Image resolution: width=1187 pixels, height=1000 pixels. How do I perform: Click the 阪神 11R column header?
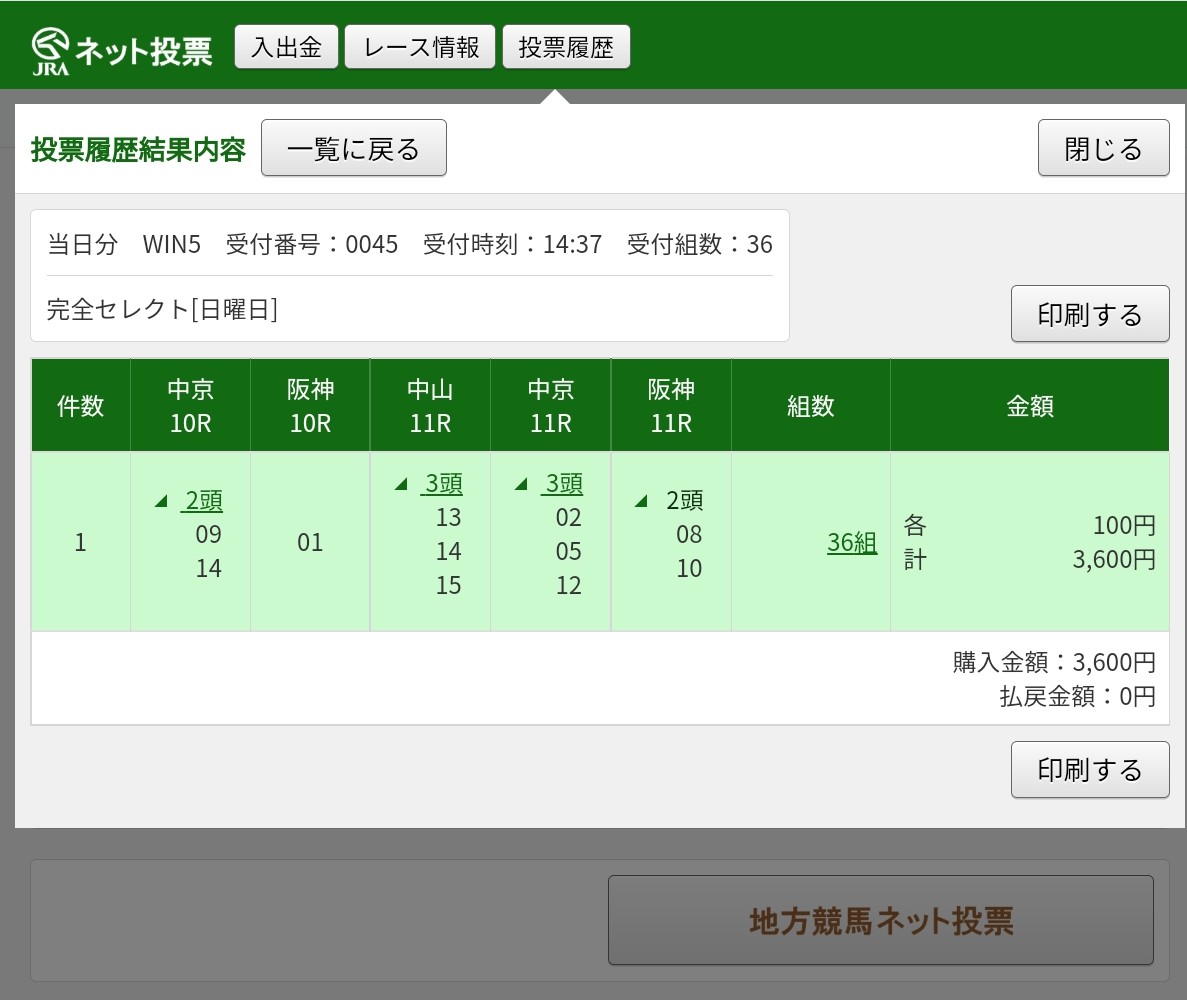[671, 406]
